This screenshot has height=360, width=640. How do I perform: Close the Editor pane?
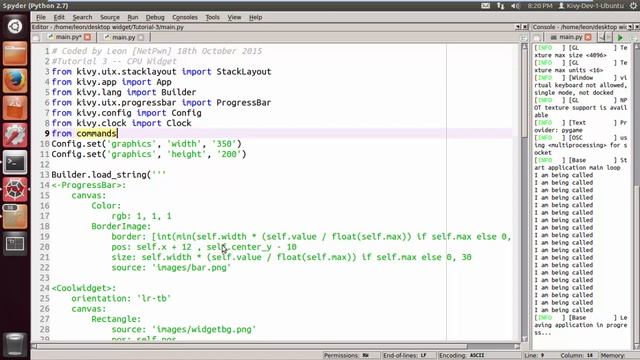coord(524,27)
